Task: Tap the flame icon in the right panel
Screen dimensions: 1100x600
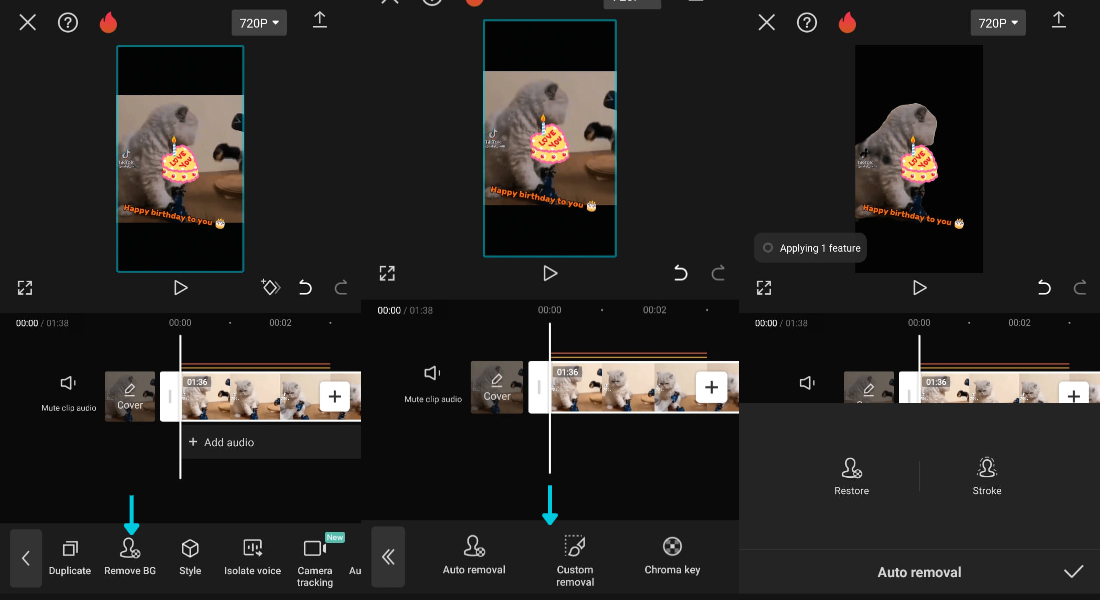Action: [847, 22]
